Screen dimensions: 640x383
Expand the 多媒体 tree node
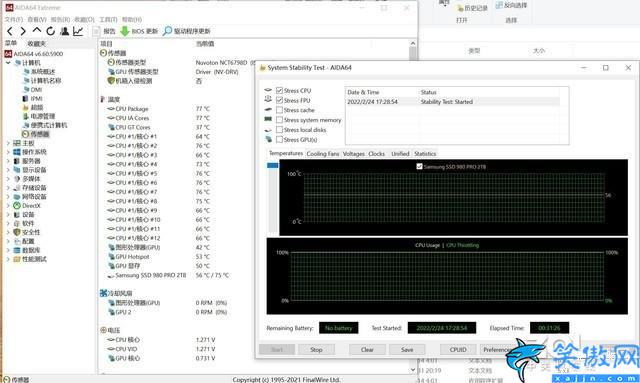click(8, 179)
